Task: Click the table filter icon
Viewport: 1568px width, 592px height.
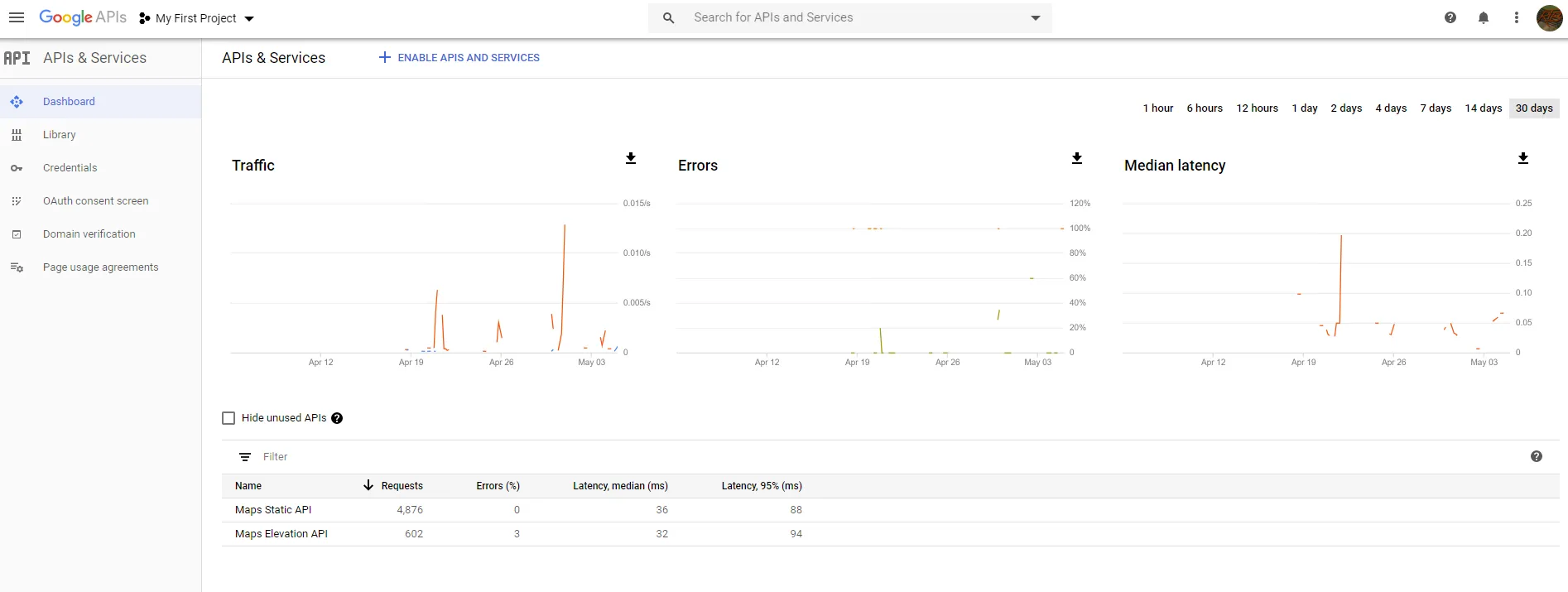Action: [x=245, y=457]
